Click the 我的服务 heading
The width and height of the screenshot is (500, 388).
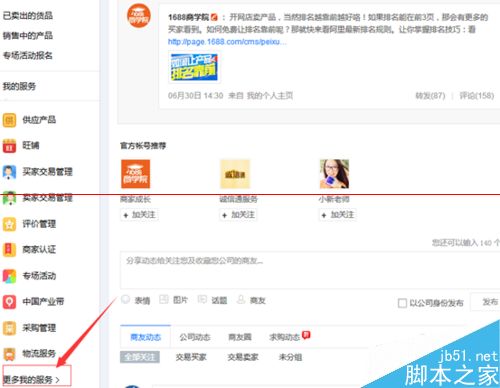click(x=19, y=86)
